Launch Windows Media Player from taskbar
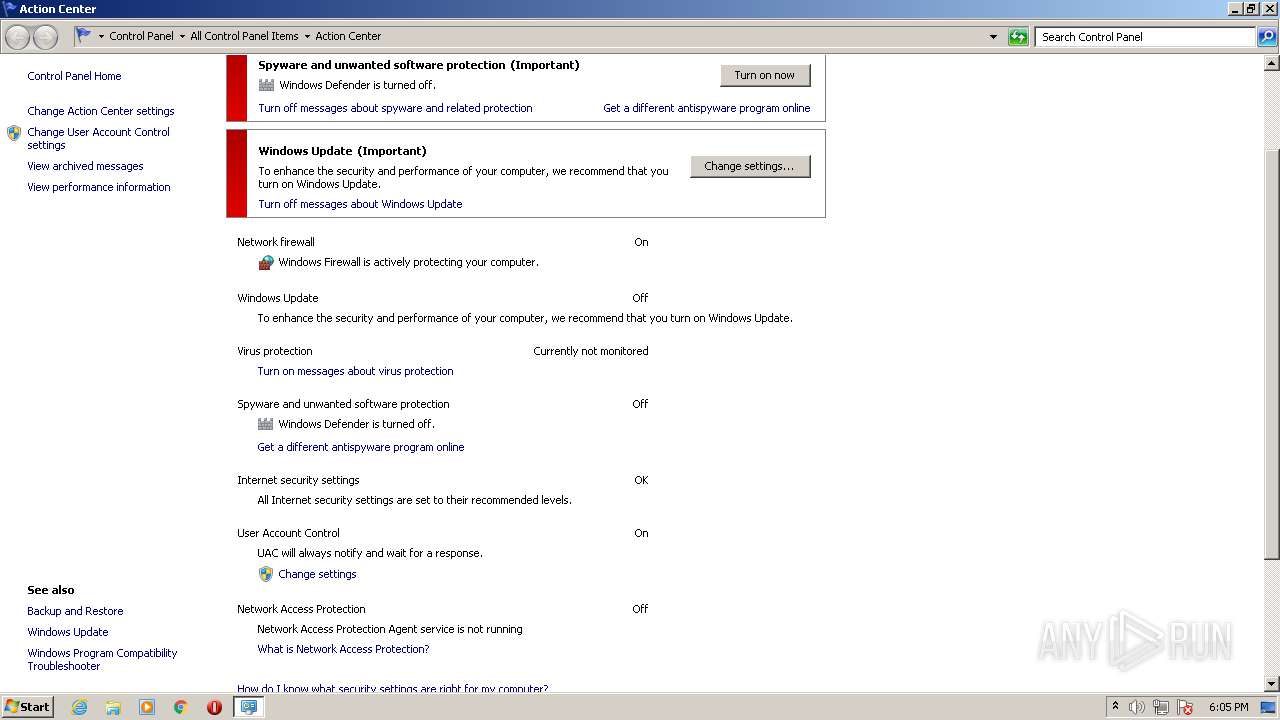 tap(147, 707)
